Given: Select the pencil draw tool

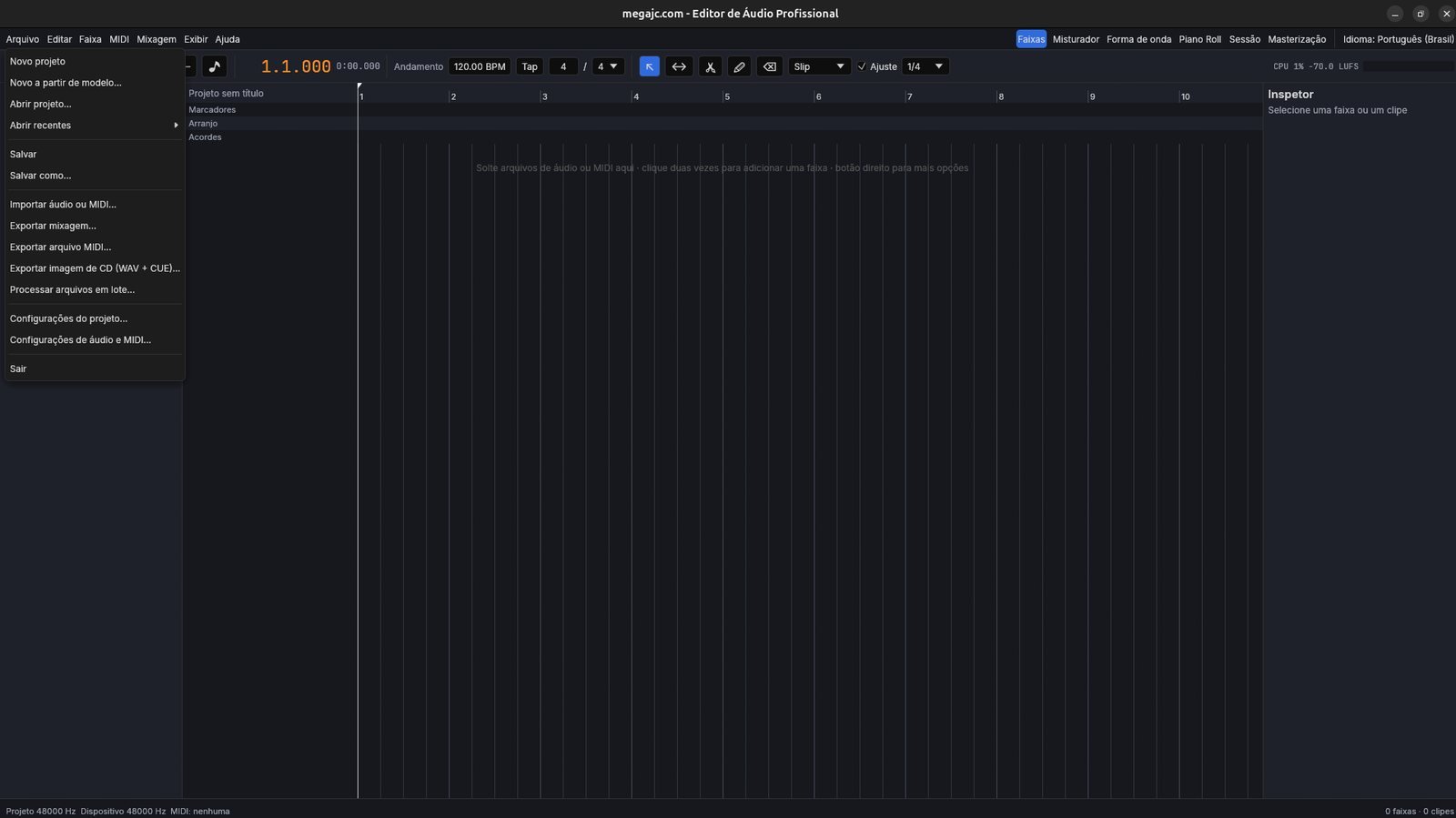Looking at the screenshot, I should (x=739, y=66).
